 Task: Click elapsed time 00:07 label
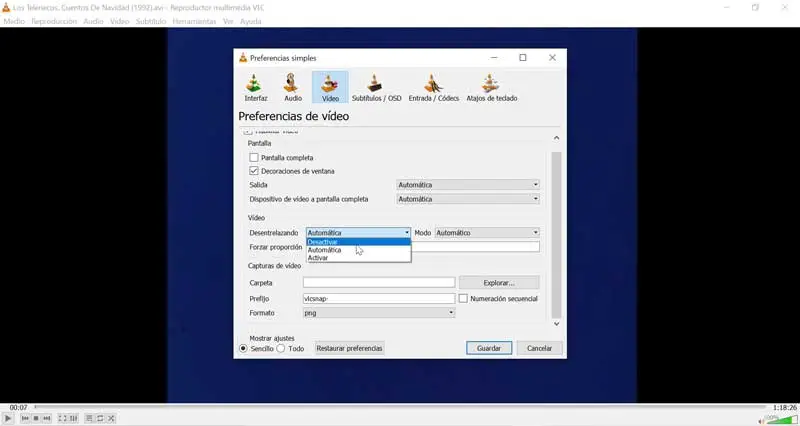coord(18,407)
